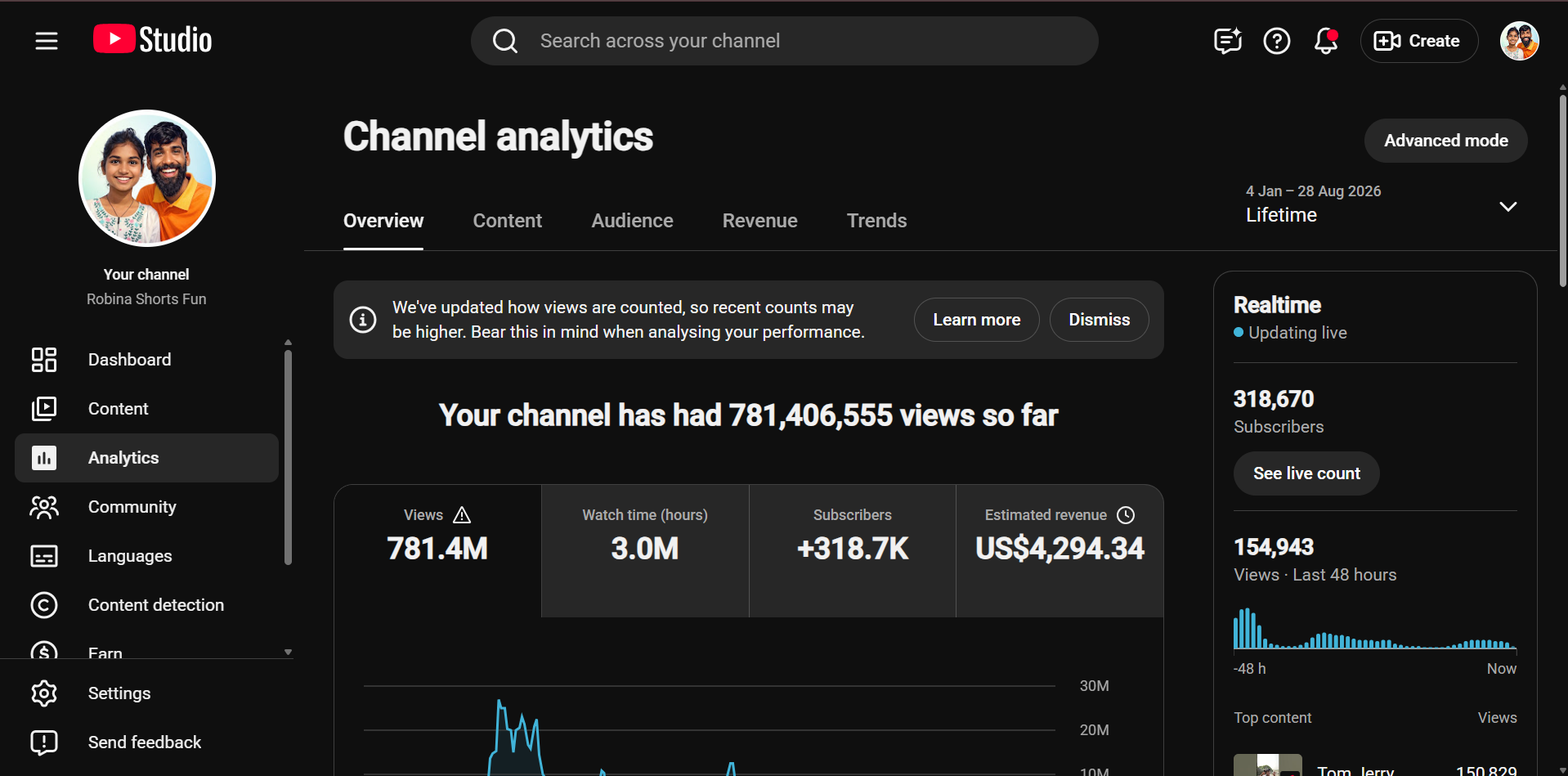Screen dimensions: 1568x776
Task: Select the Watch time (hours) card
Action: [x=645, y=551]
